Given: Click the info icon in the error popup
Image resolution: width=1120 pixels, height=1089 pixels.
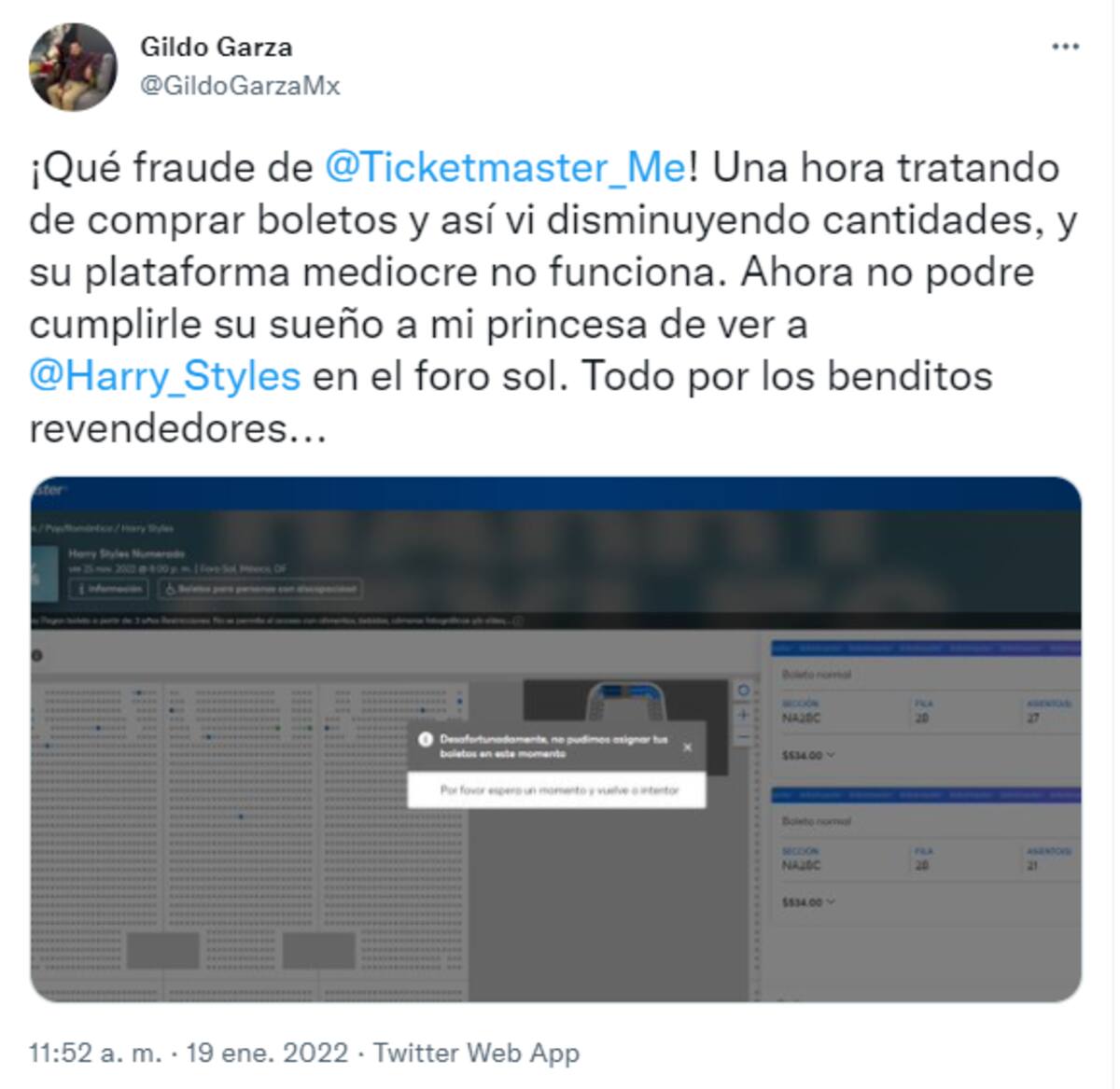Looking at the screenshot, I should [425, 740].
